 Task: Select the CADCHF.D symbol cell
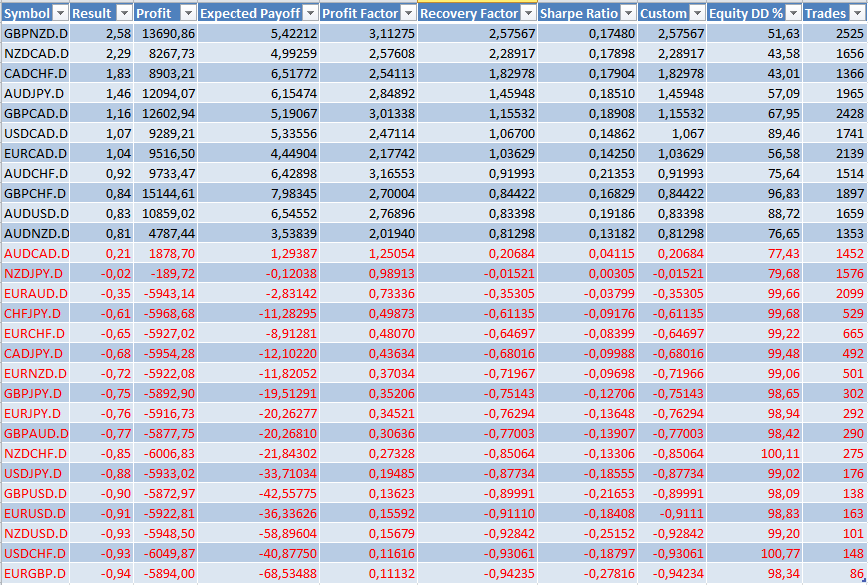[x=35, y=74]
